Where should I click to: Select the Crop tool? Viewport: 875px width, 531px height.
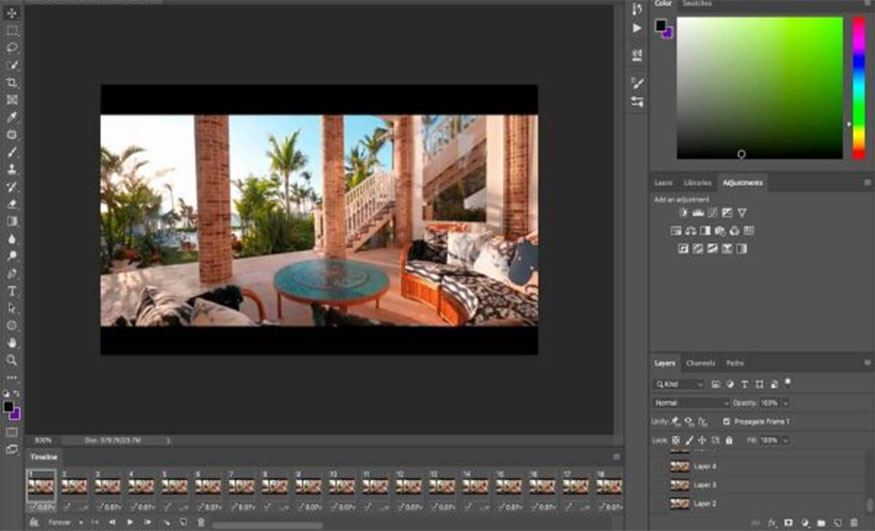(12, 82)
